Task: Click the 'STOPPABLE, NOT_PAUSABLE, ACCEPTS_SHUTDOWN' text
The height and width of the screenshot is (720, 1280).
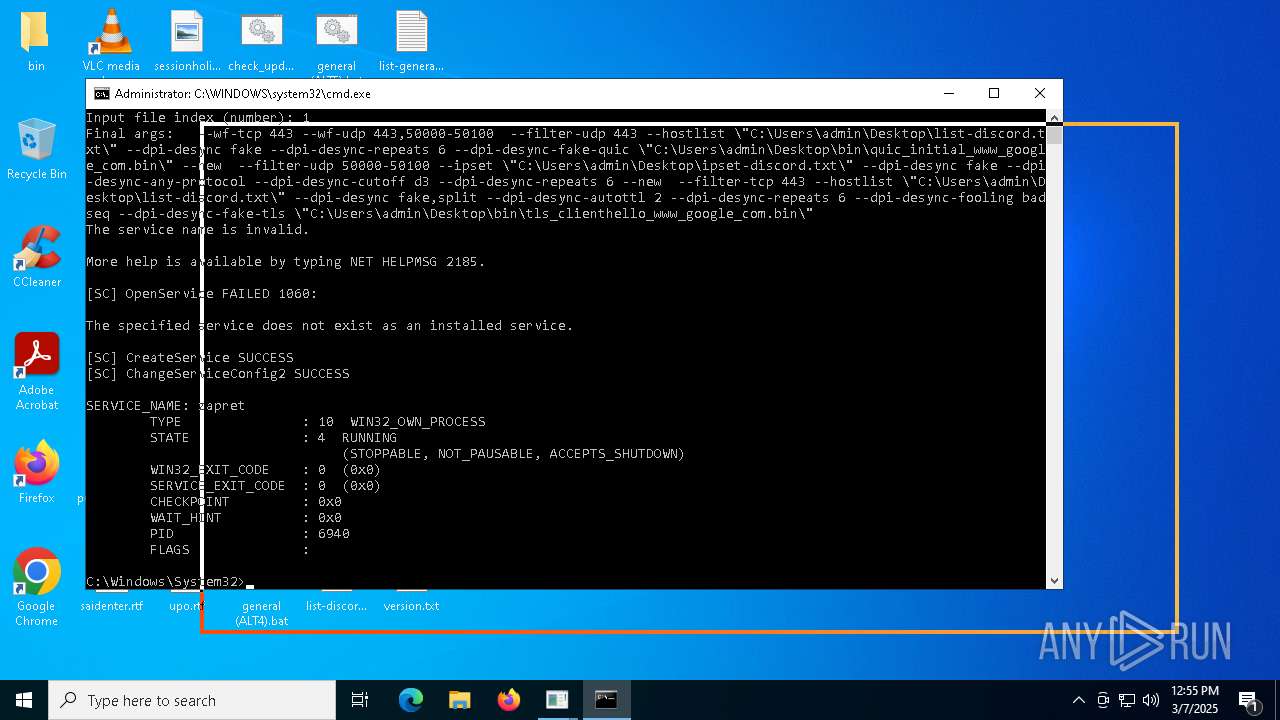Action: (513, 454)
